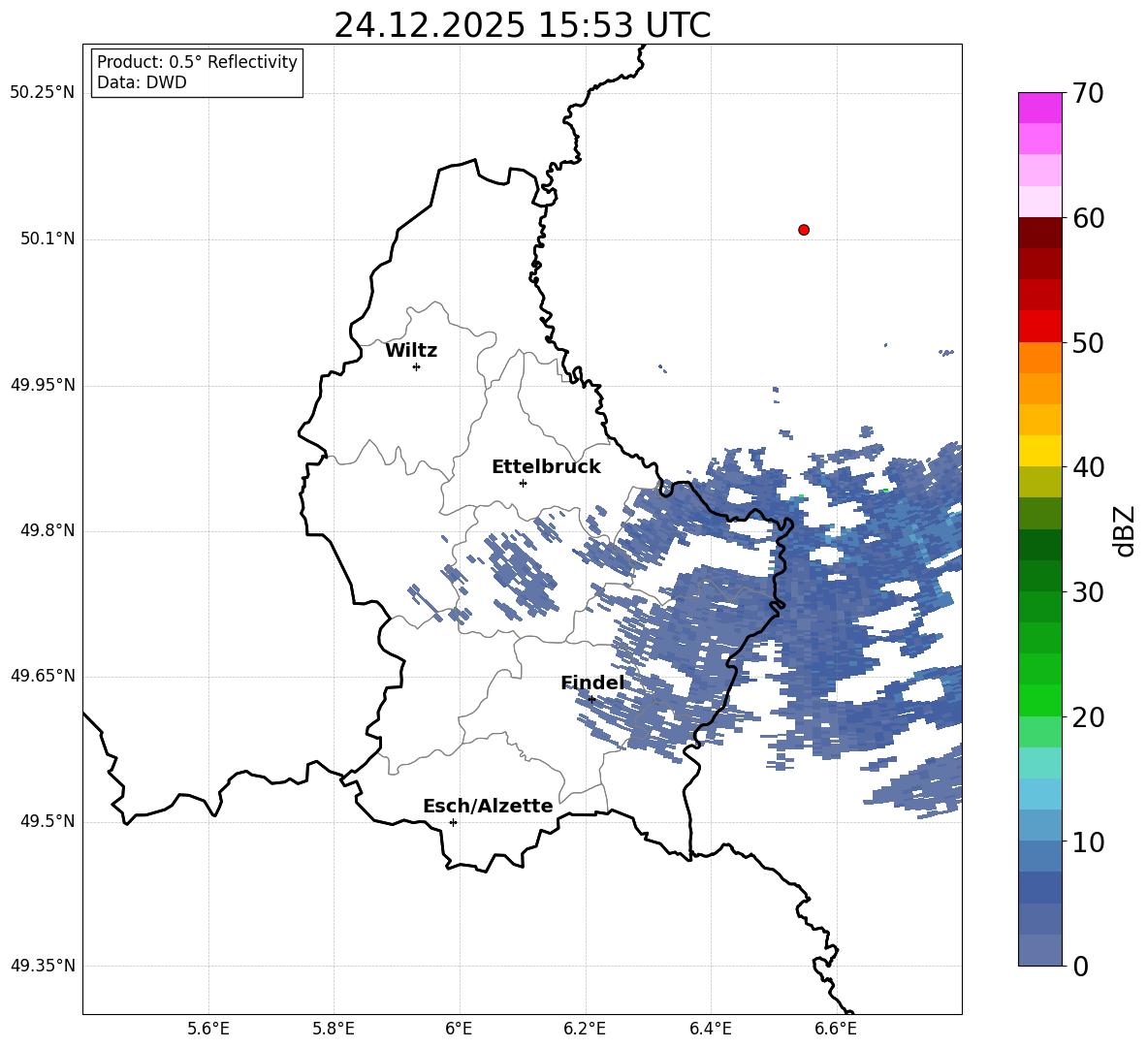Click the 40 label on the colorbar
The width and height of the screenshot is (1148, 1048).
[1087, 467]
